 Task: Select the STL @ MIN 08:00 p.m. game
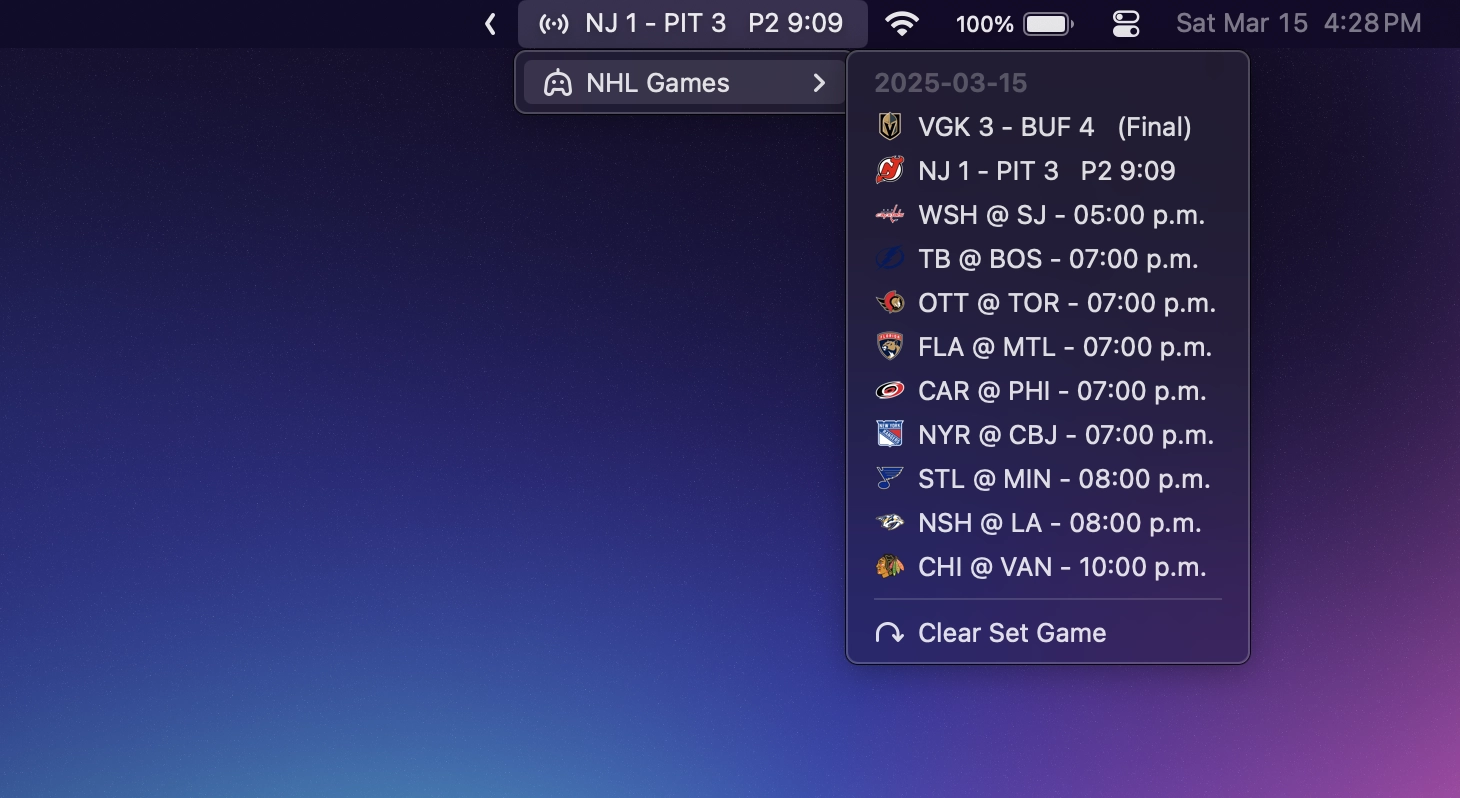pyautogui.click(x=1063, y=479)
